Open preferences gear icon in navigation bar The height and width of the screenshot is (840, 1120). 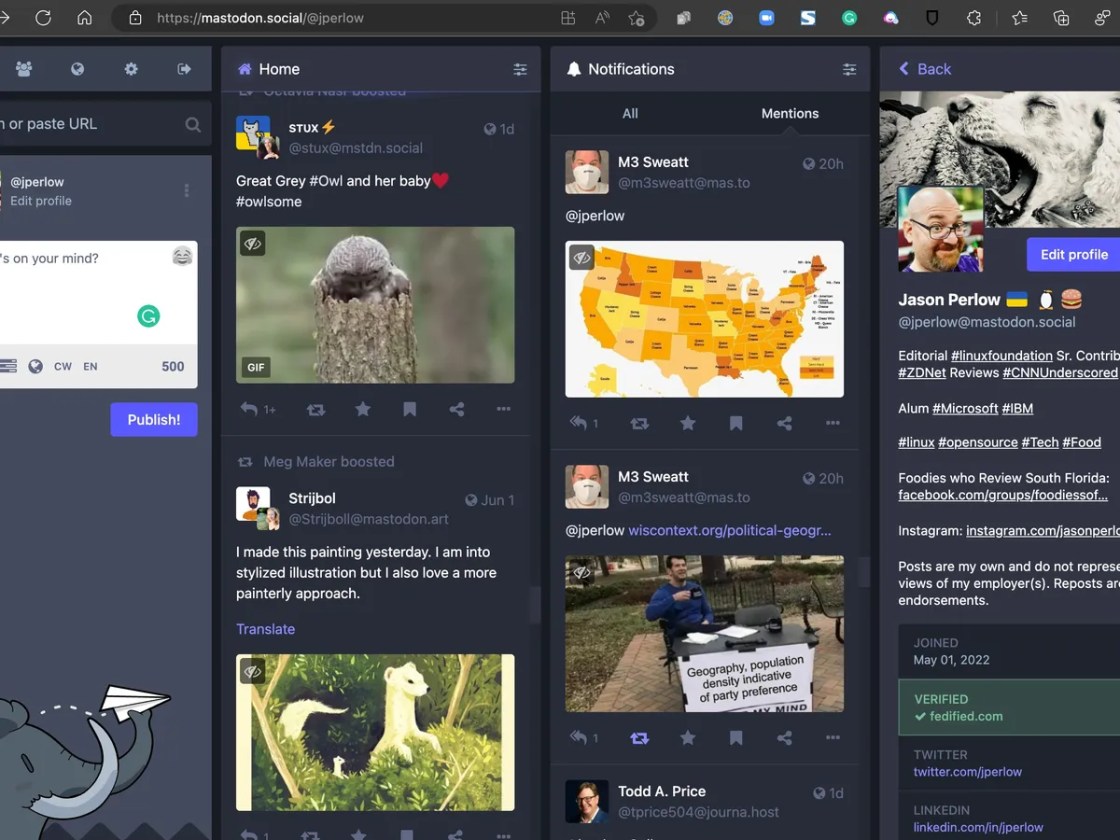(x=131, y=69)
